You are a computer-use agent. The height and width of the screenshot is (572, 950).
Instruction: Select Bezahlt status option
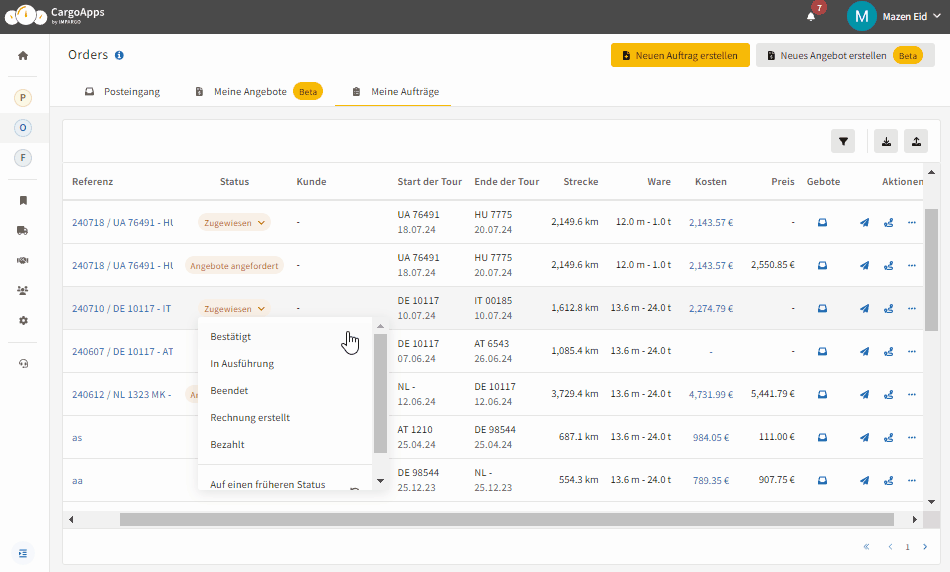(x=285, y=445)
